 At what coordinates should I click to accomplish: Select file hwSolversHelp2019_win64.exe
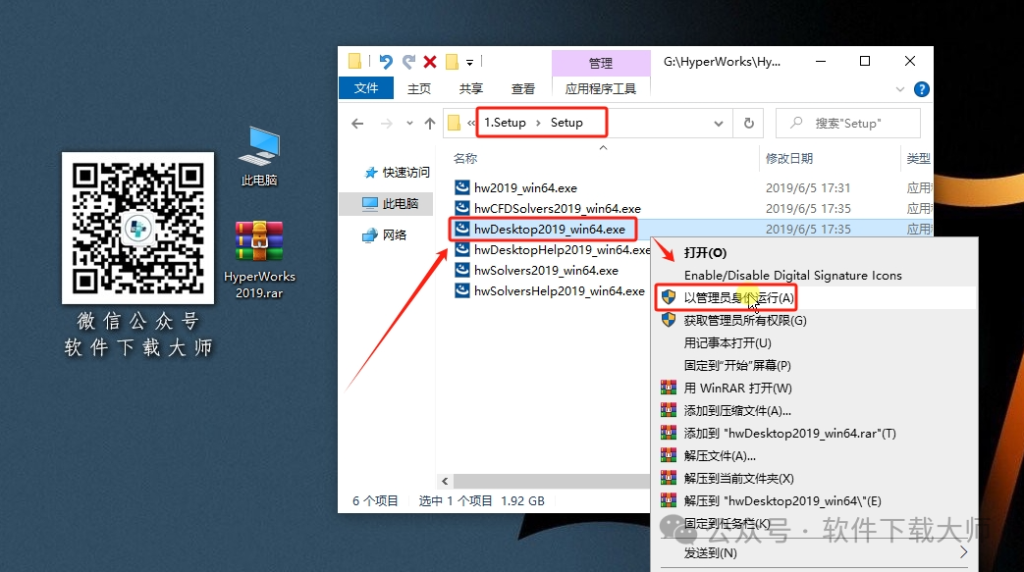[x=559, y=291]
